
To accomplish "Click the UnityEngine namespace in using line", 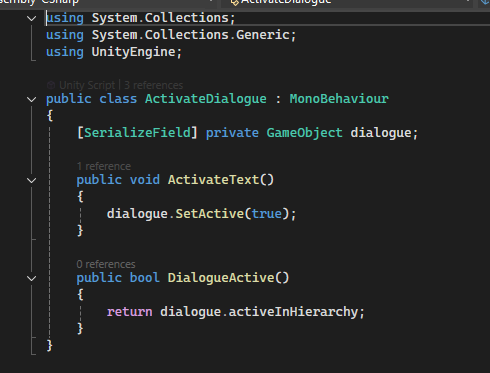I will (133, 52).
